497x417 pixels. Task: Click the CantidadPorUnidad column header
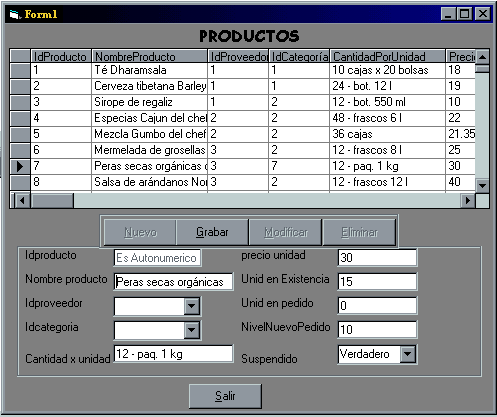[387, 57]
